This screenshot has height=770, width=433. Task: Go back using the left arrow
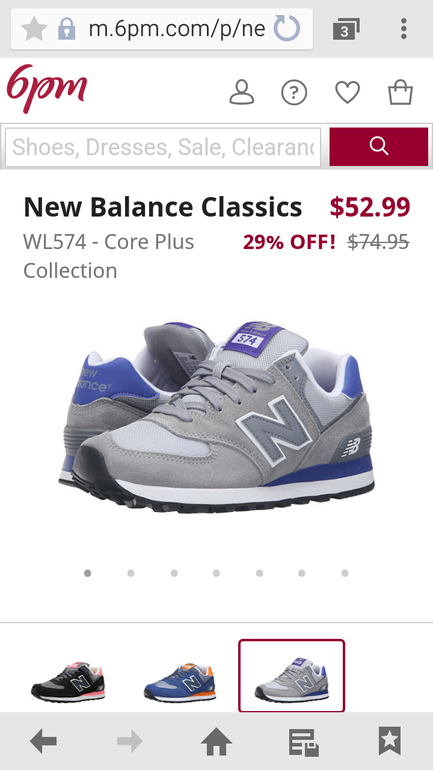(43, 741)
